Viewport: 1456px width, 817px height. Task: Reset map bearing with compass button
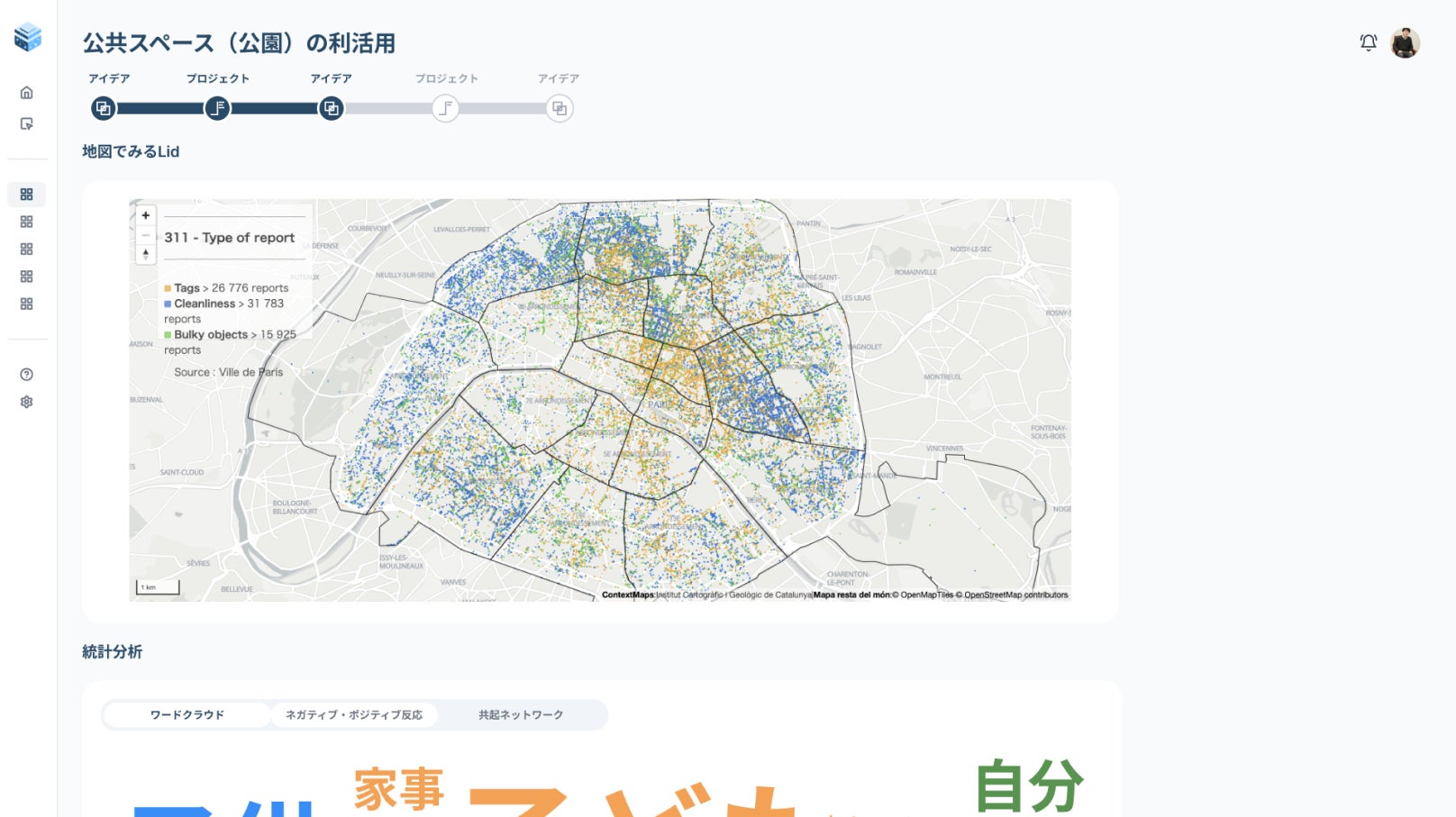(x=146, y=254)
